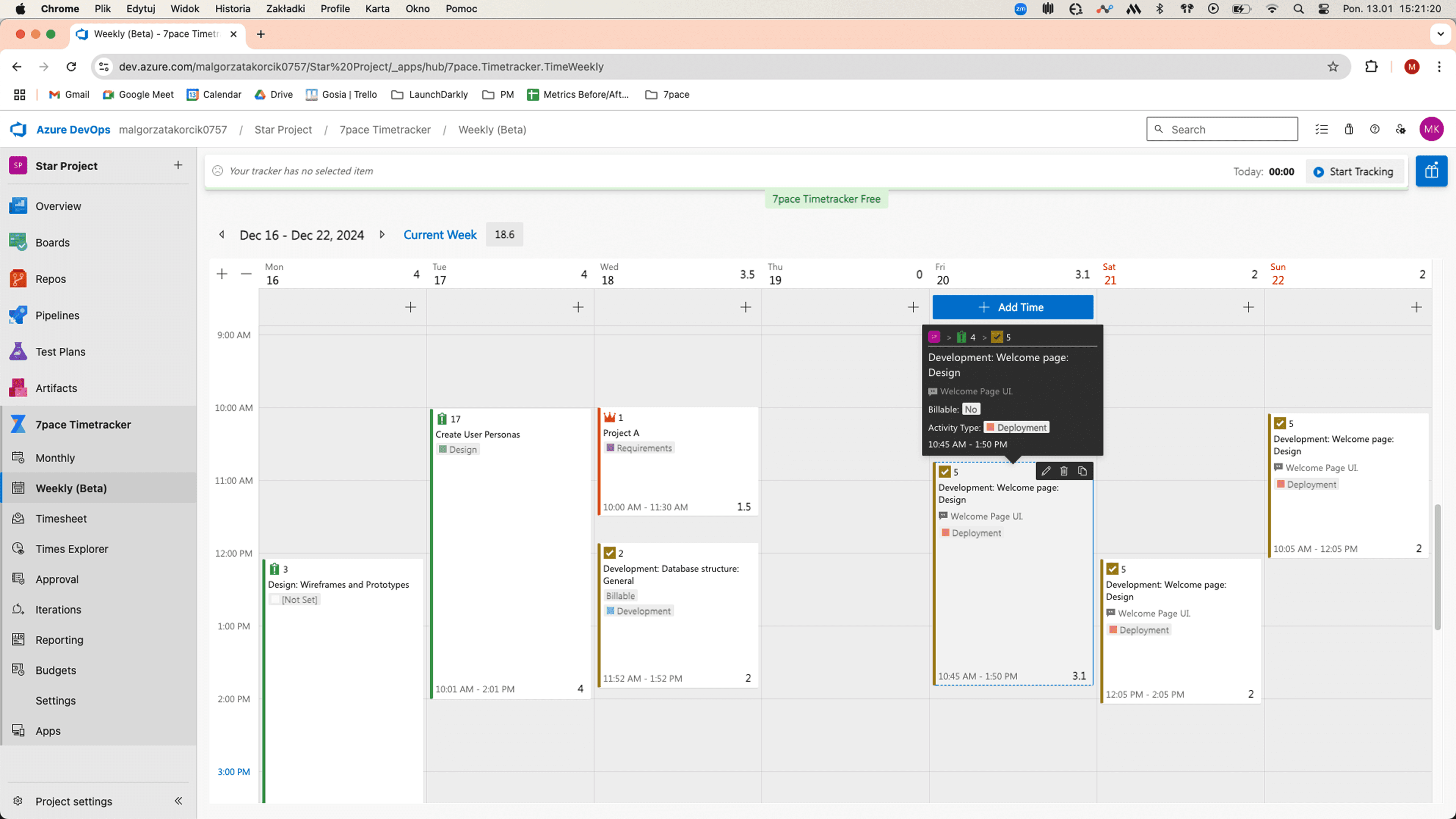Open the work items list icon in header
The width and height of the screenshot is (1456, 819).
[1321, 129]
